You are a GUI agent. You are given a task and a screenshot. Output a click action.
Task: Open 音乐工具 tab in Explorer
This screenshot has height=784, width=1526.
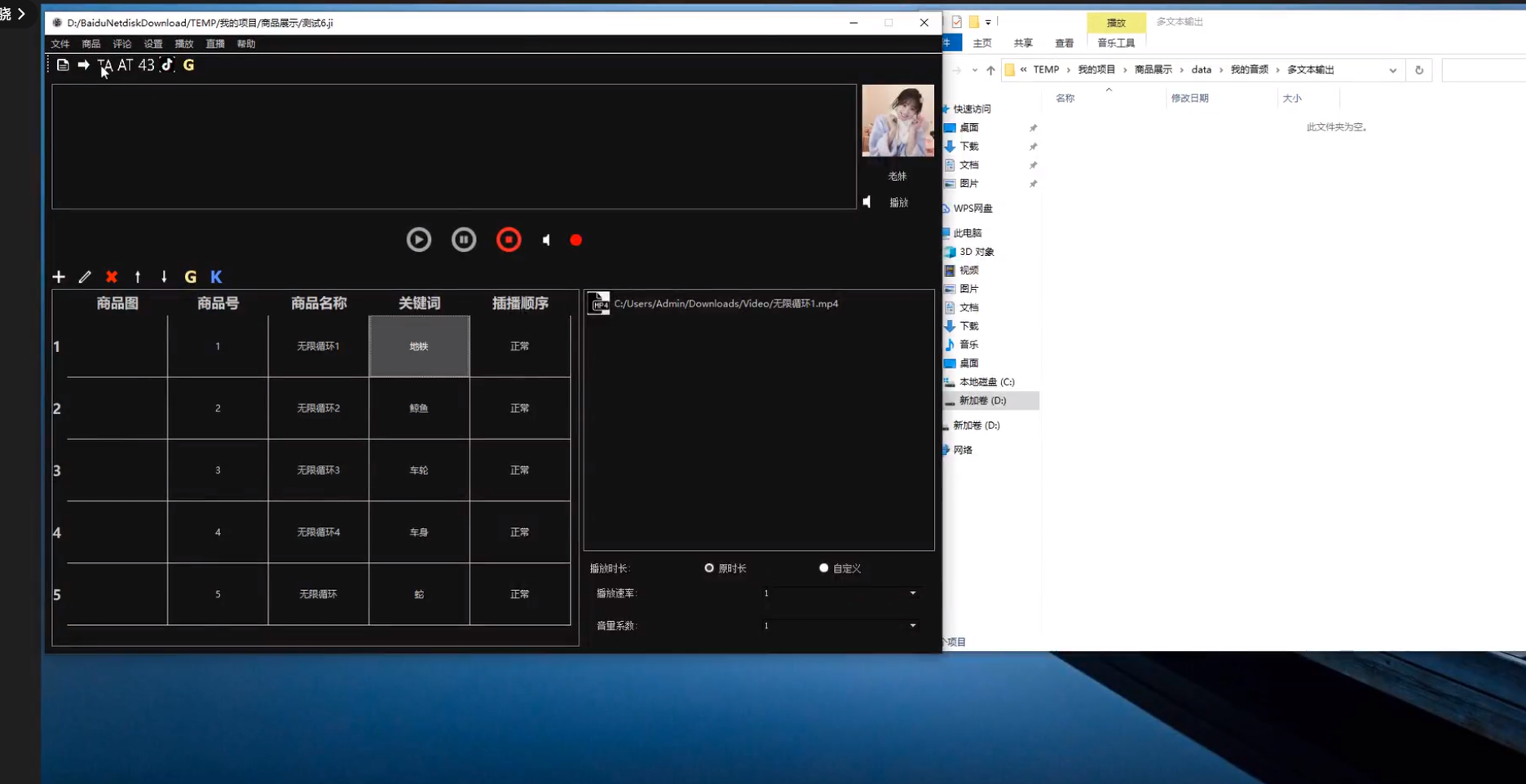tap(1116, 43)
